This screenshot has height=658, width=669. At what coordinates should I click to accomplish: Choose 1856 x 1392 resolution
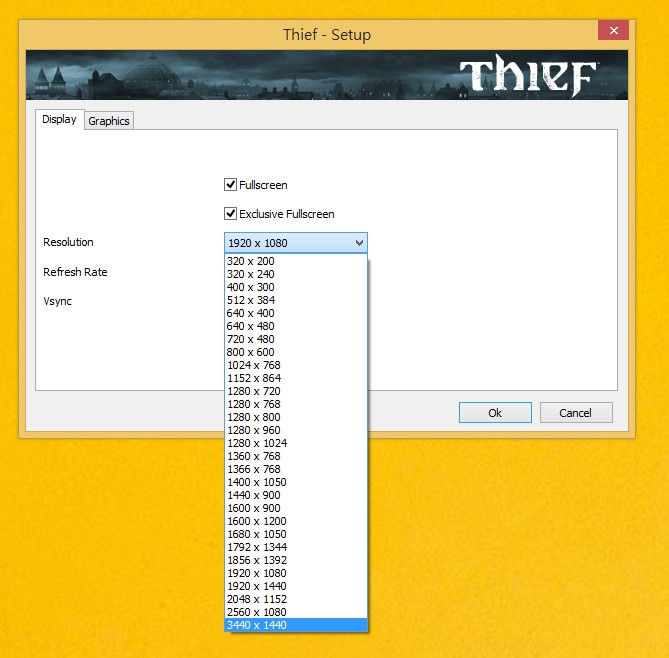(x=296, y=560)
